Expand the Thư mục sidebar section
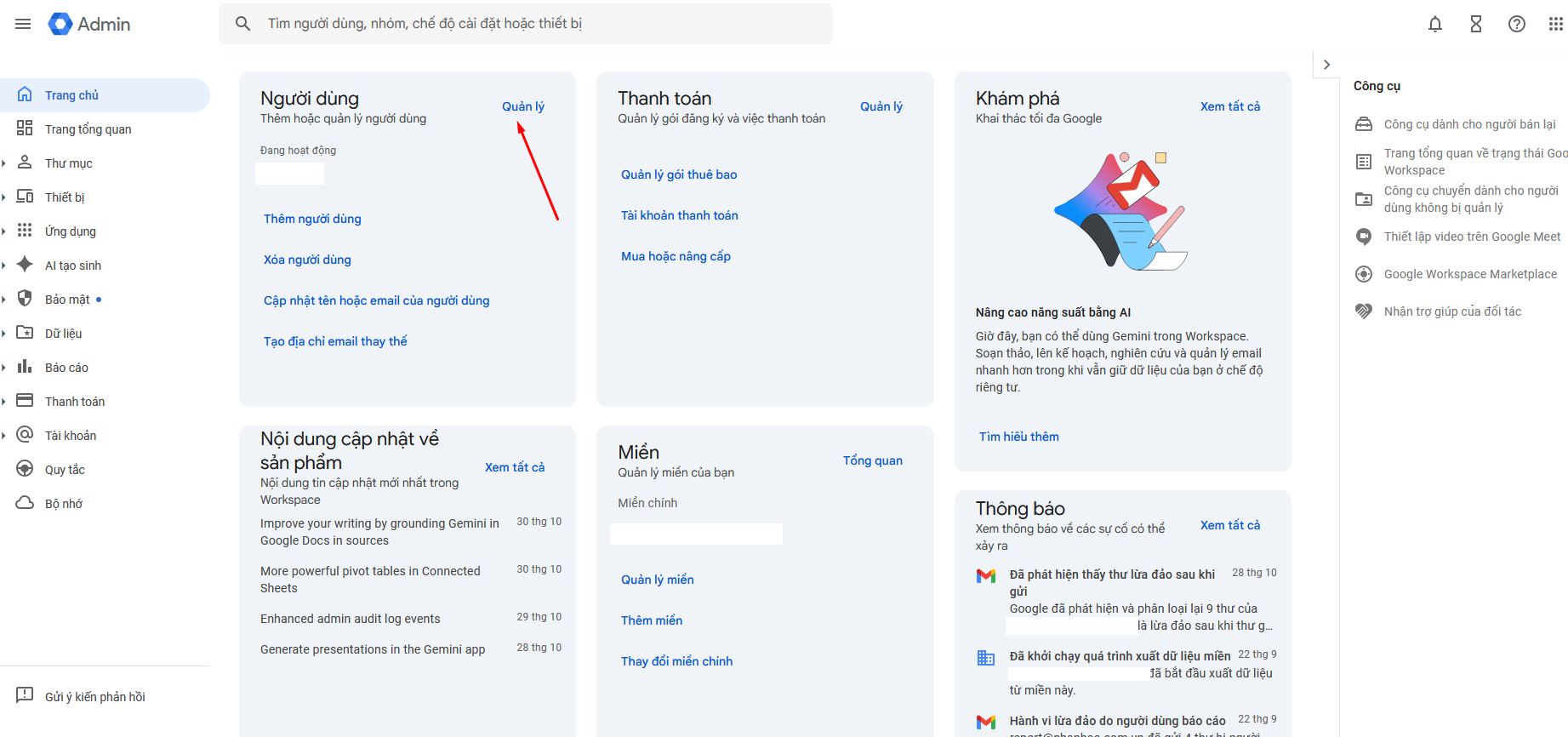 [x=4, y=163]
